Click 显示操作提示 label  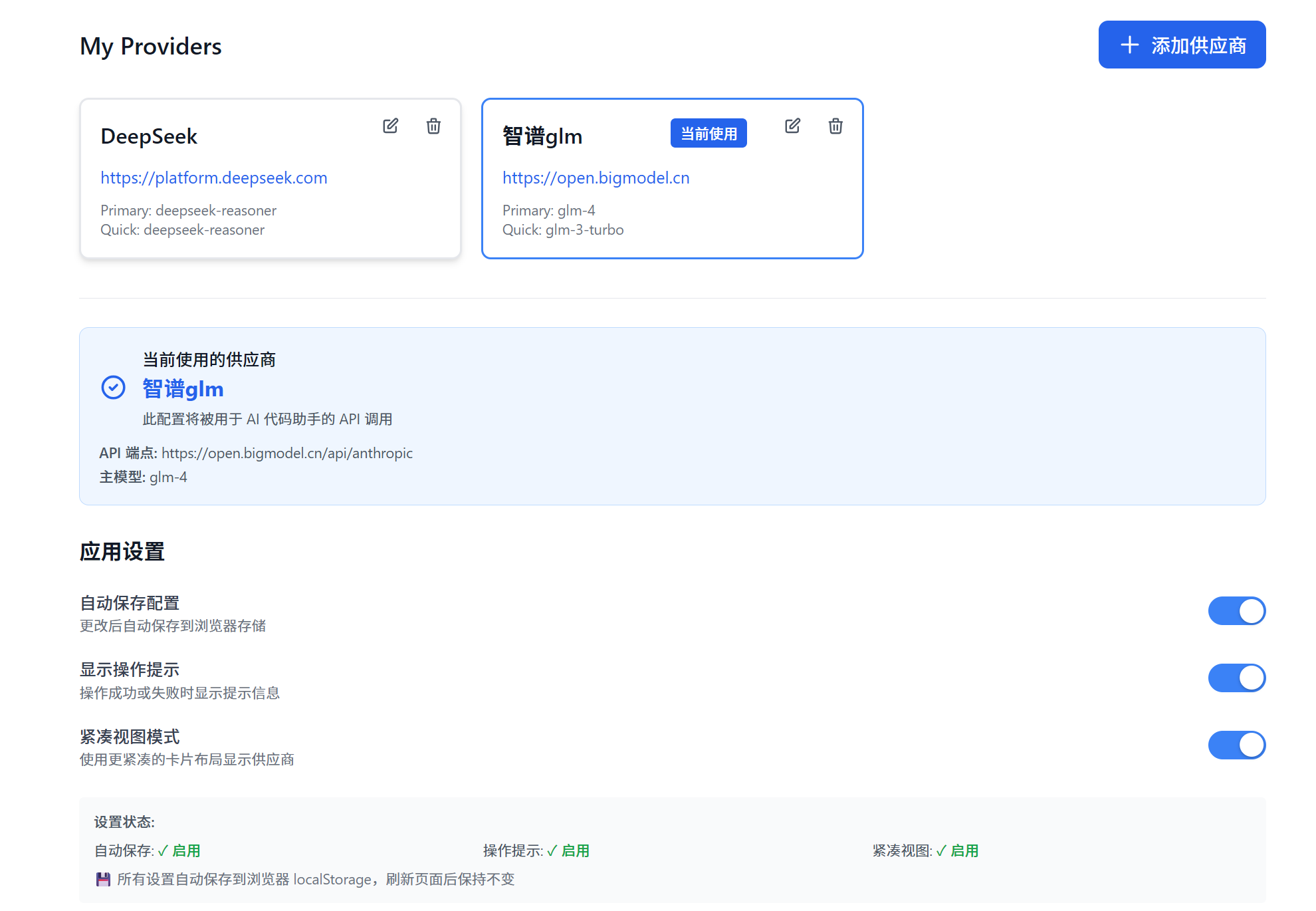(x=130, y=669)
